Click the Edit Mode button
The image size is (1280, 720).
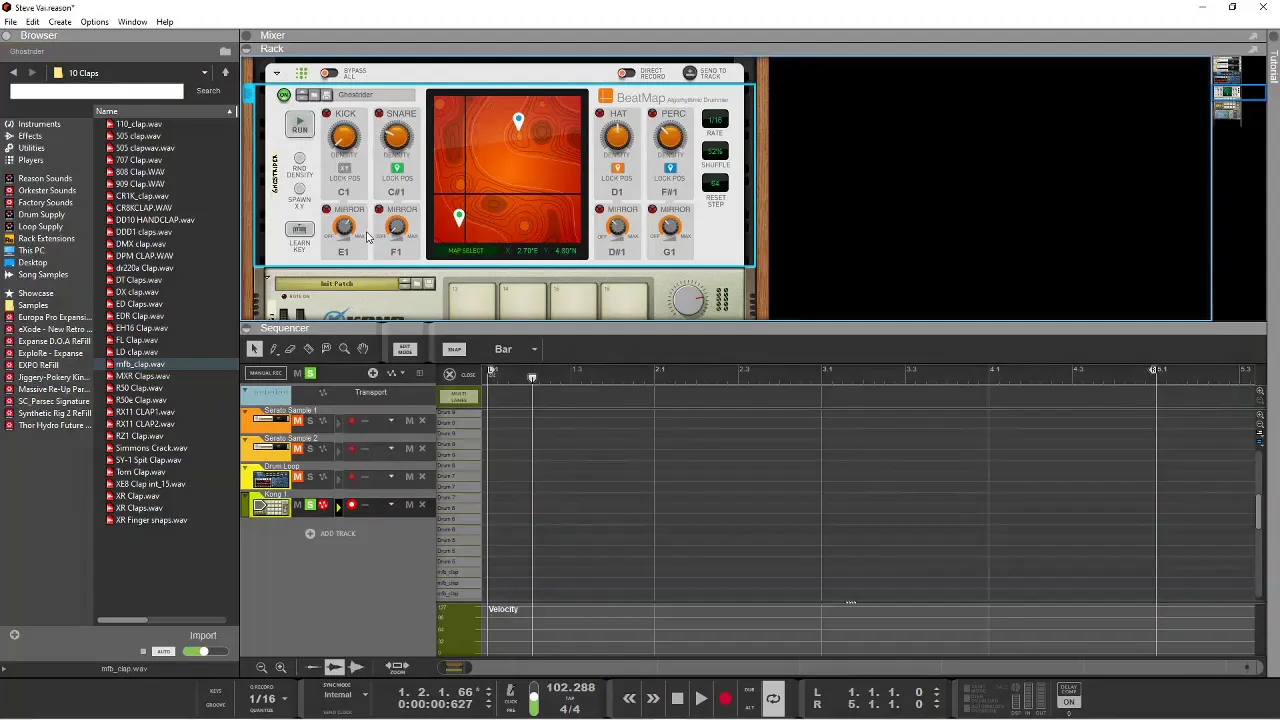click(x=405, y=349)
